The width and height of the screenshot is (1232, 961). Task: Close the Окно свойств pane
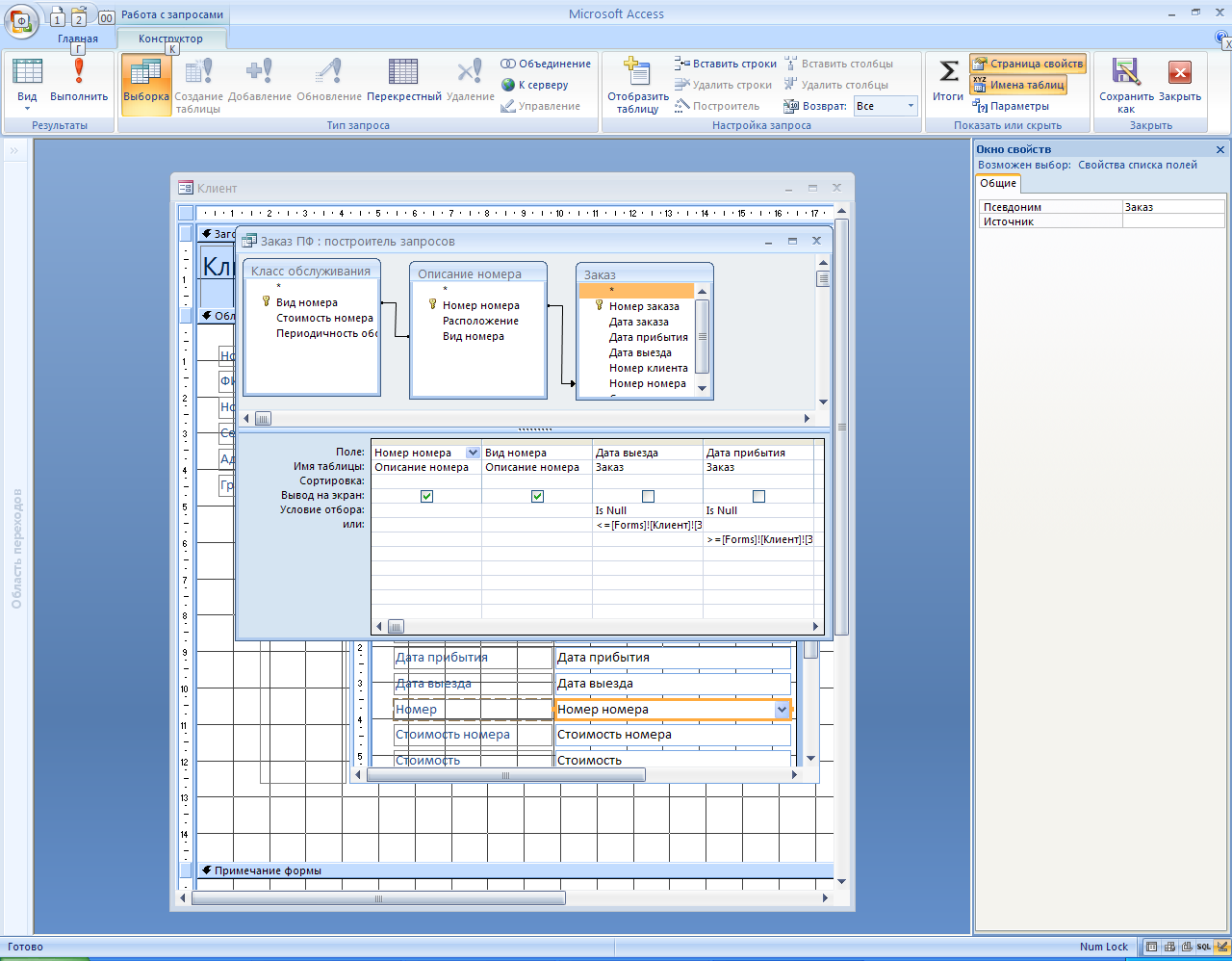(1220, 149)
